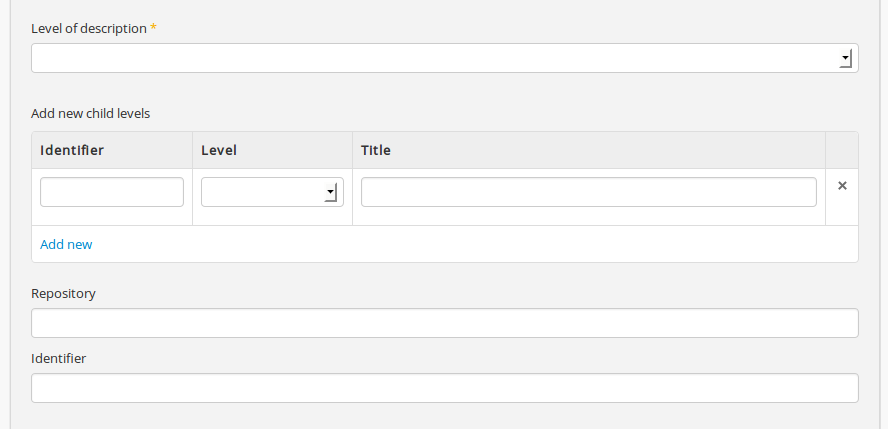The height and width of the screenshot is (429, 888).
Task: Click the Identifier field below Repository
Action: [444, 388]
